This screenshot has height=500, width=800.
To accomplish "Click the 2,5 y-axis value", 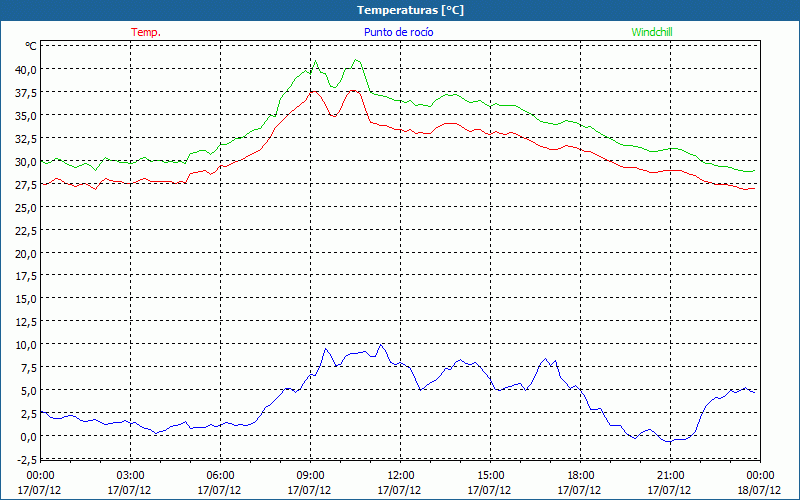I will [x=29, y=414].
